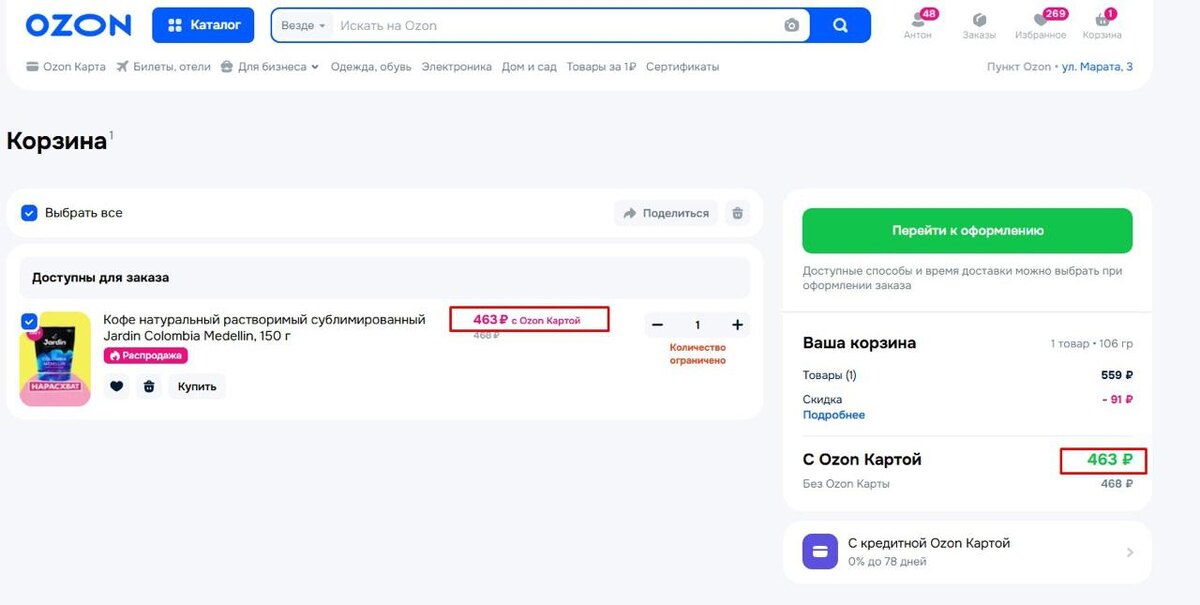Go to Дом и сад category
1200x605 pixels.
click(529, 67)
